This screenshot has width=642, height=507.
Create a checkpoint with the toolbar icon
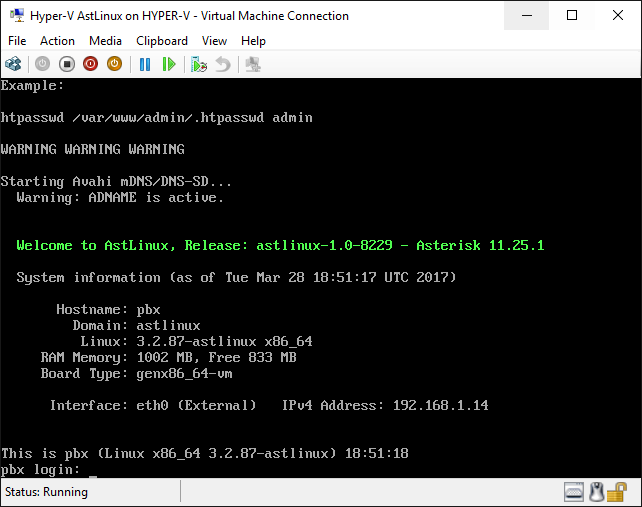pyautogui.click(x=199, y=64)
